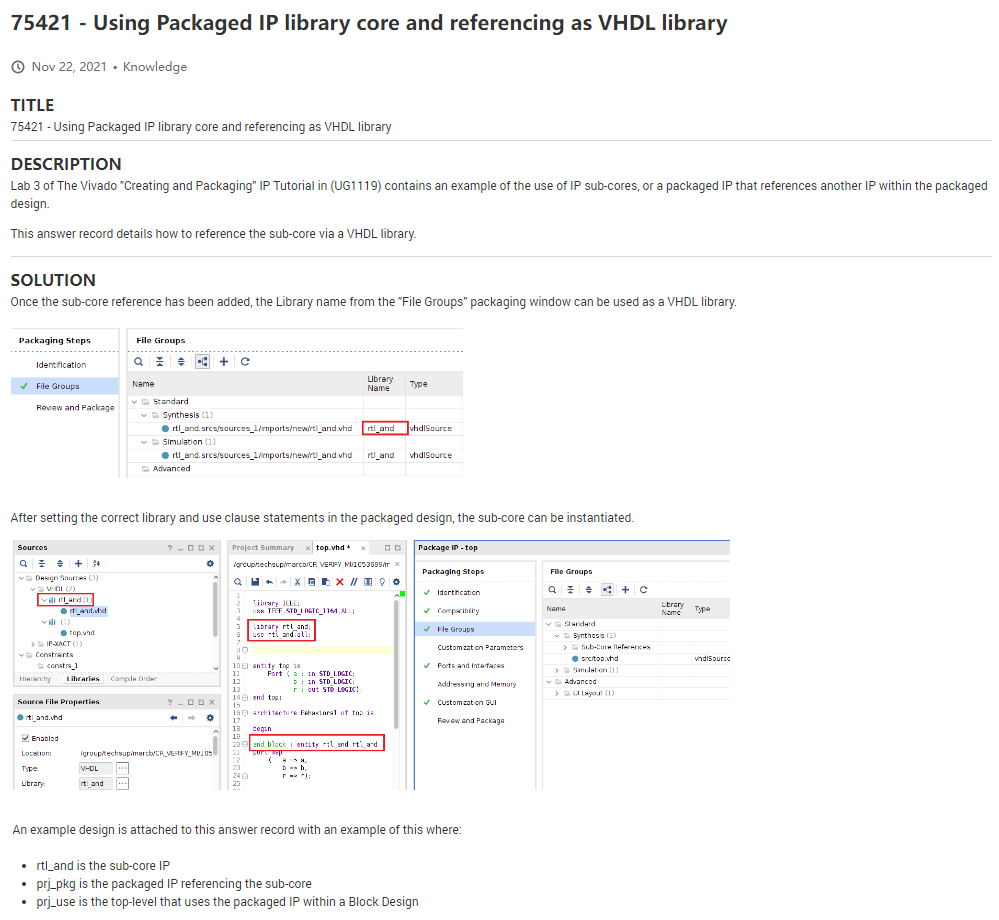Click the refresh icon in the Package IP File Groups toolbar

643,590
